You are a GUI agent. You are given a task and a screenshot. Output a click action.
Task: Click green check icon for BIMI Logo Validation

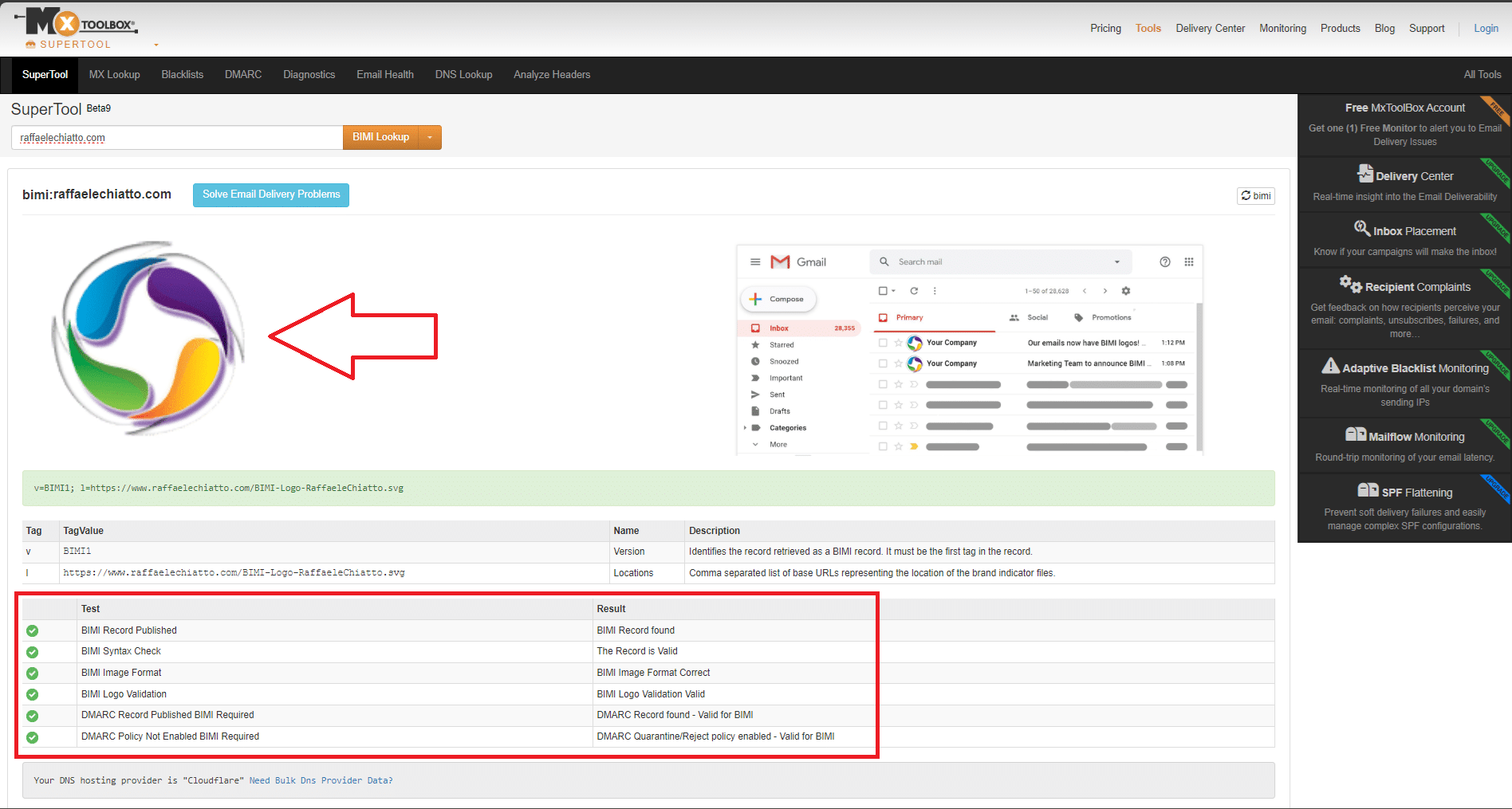pos(32,695)
